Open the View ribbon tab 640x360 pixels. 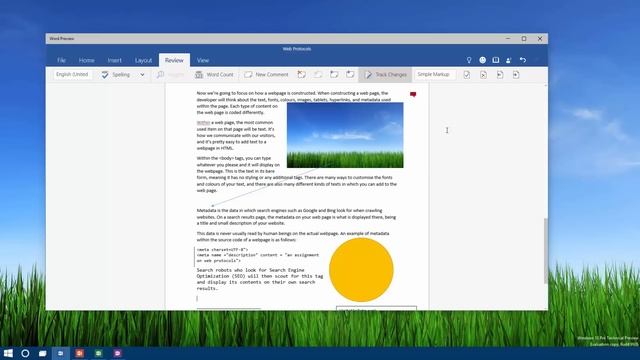point(203,60)
